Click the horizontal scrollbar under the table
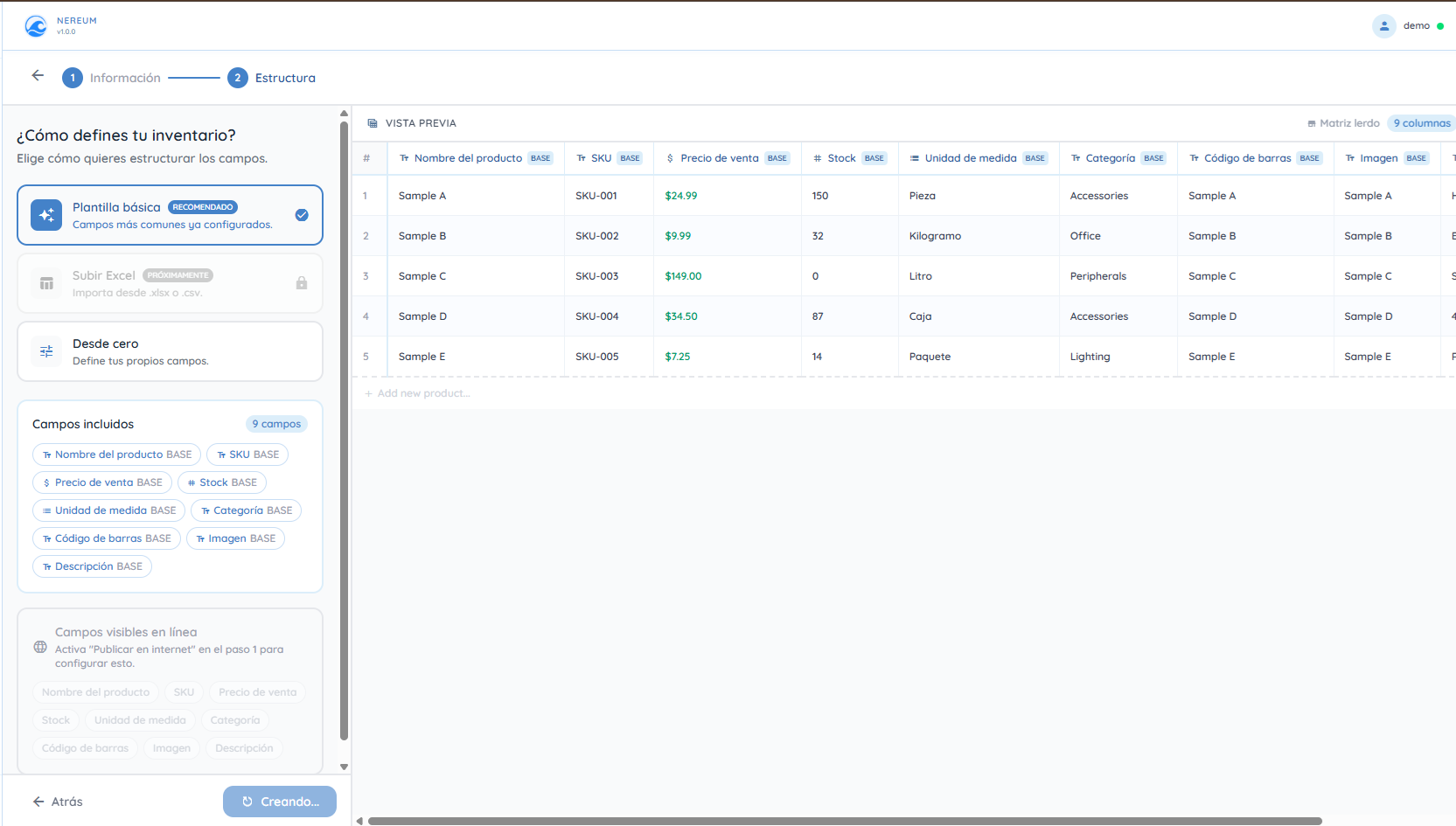 (845, 821)
